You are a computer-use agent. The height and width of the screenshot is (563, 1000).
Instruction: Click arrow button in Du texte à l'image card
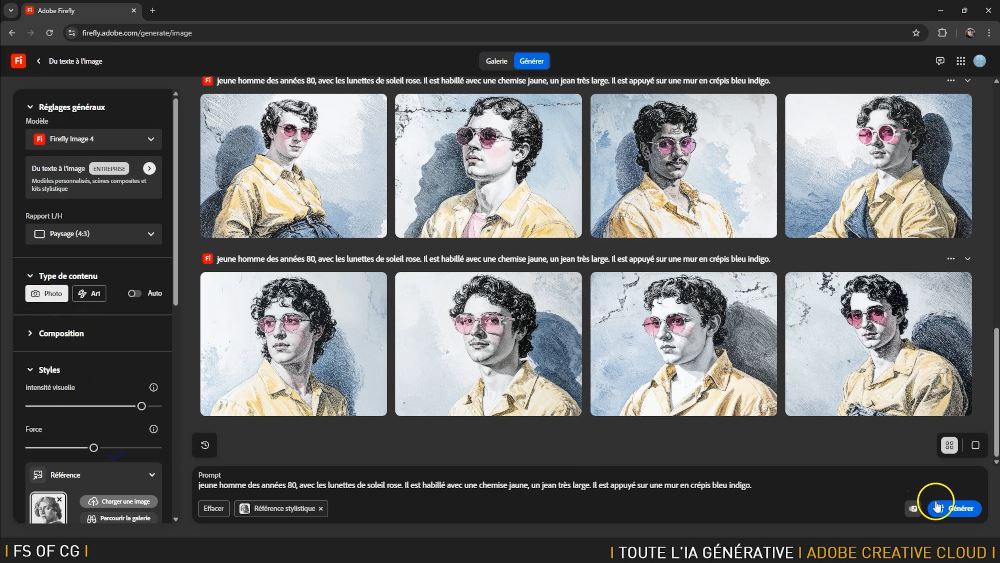(x=149, y=168)
